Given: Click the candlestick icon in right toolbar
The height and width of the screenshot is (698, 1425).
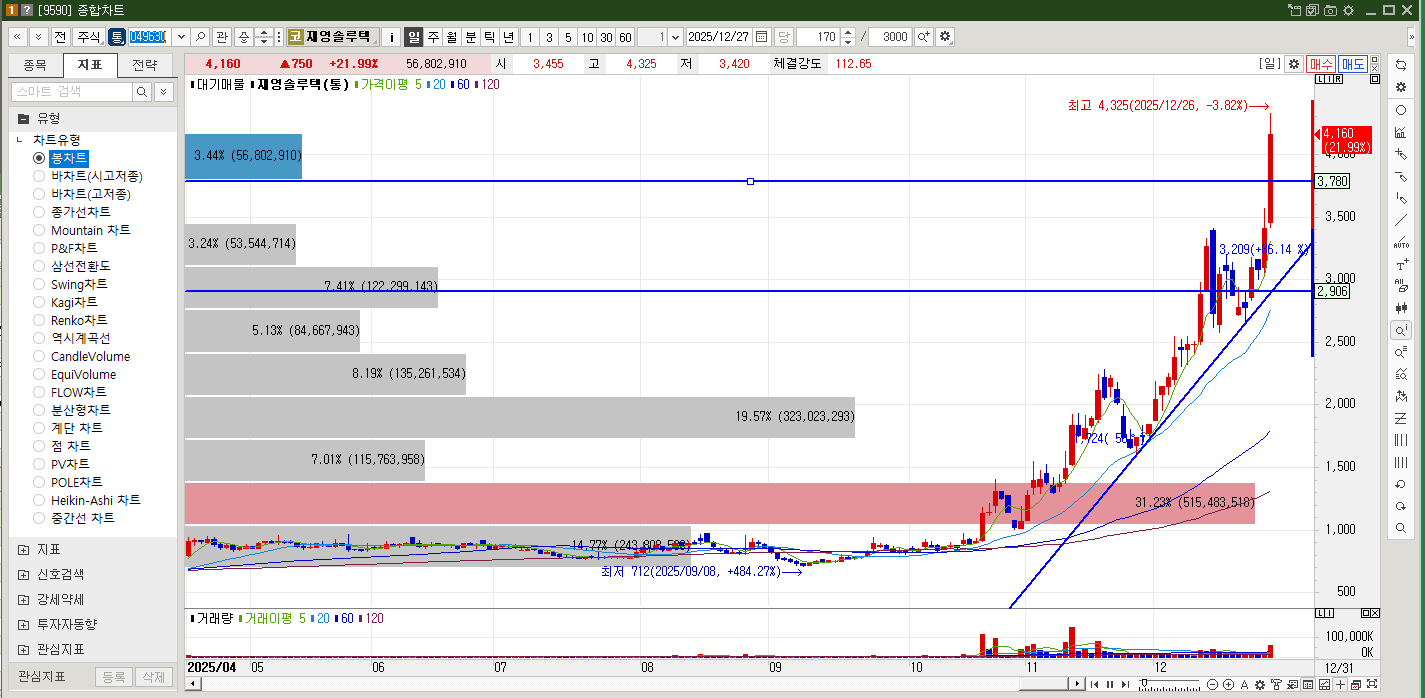Looking at the screenshot, I should pos(1401,308).
